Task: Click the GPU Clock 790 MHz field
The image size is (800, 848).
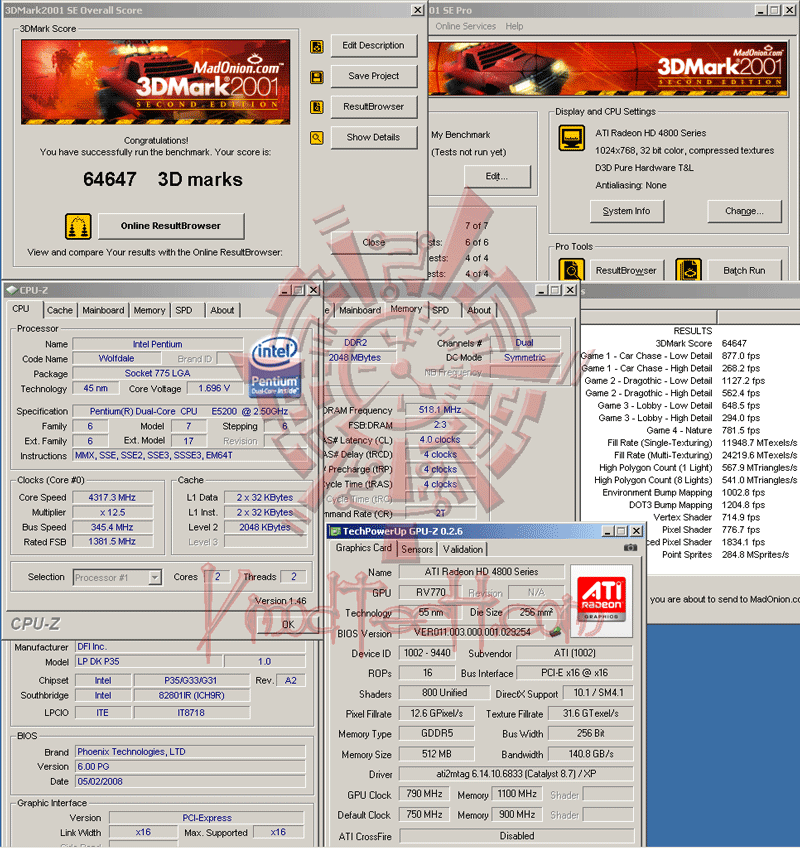Action: (x=425, y=794)
